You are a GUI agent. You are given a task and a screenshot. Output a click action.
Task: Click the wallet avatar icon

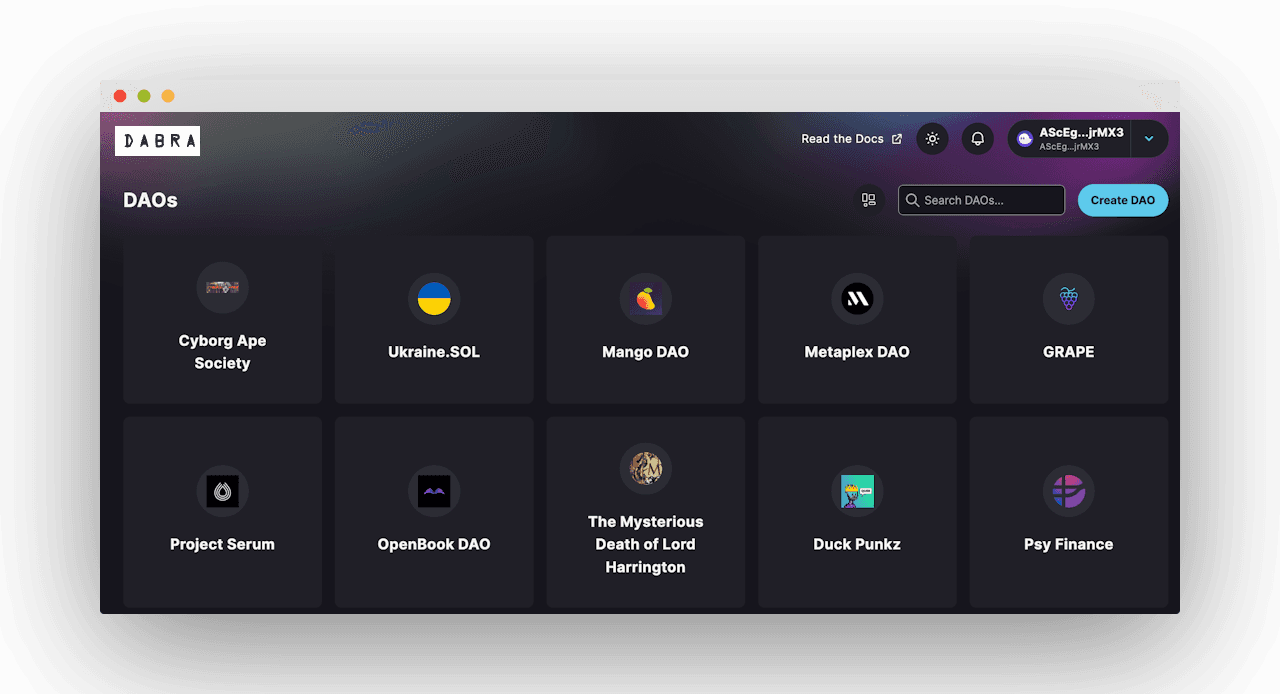pyautogui.click(x=1025, y=139)
